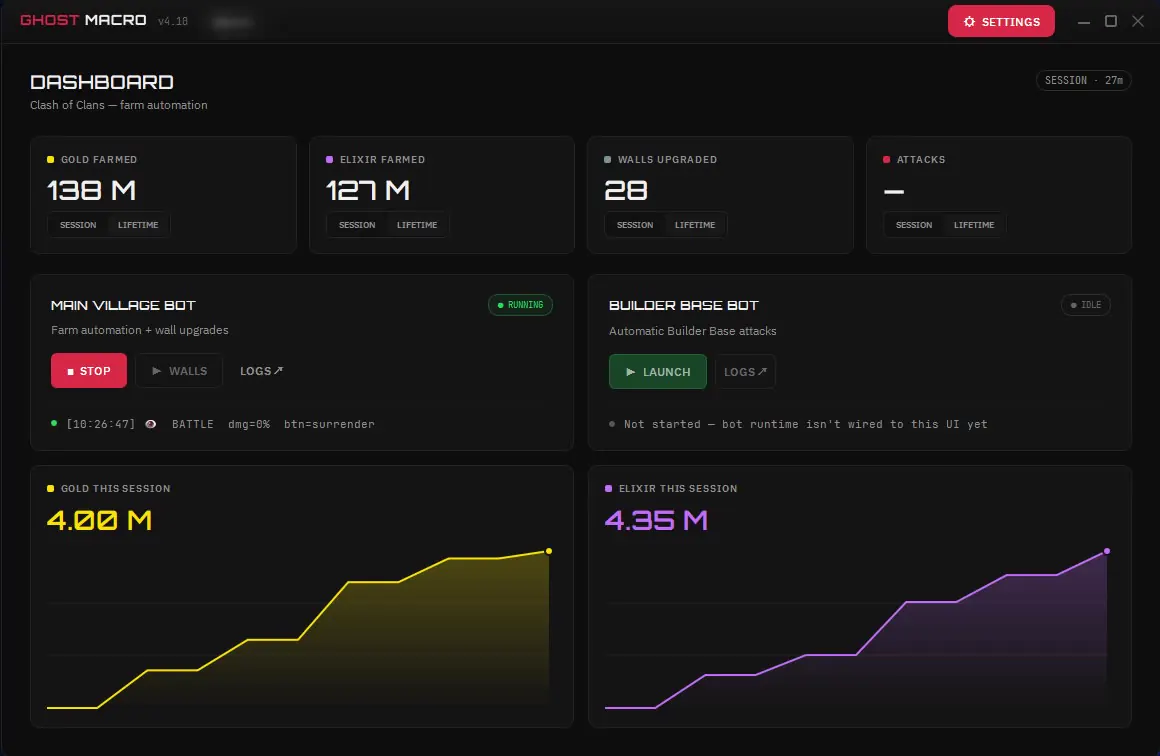Click the blurred label beside v4.18
This screenshot has height=756, width=1160.
[232, 22]
